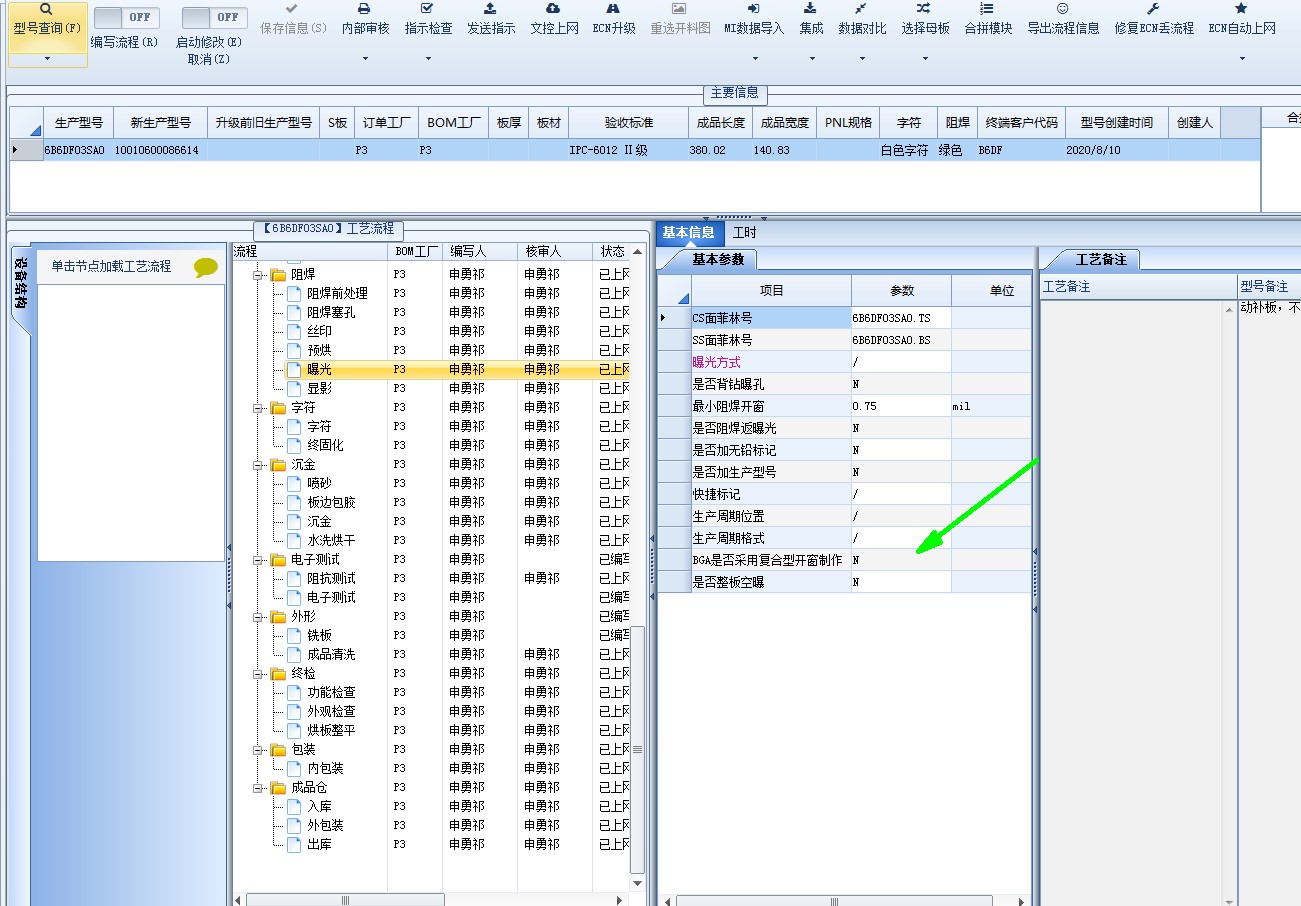
Task: Sort by the 验收标准 column header
Action: [628, 123]
